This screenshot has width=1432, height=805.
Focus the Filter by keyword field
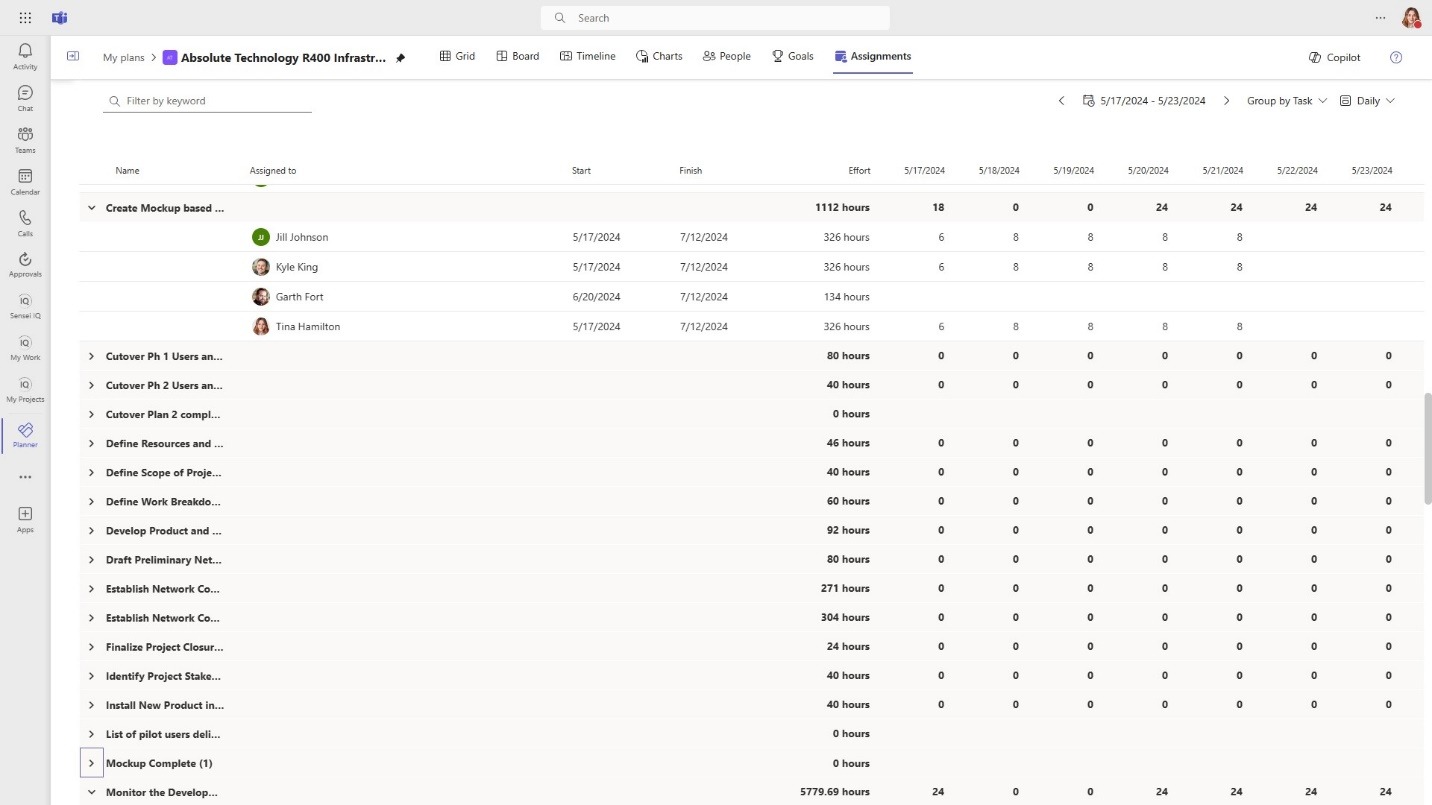coord(207,101)
